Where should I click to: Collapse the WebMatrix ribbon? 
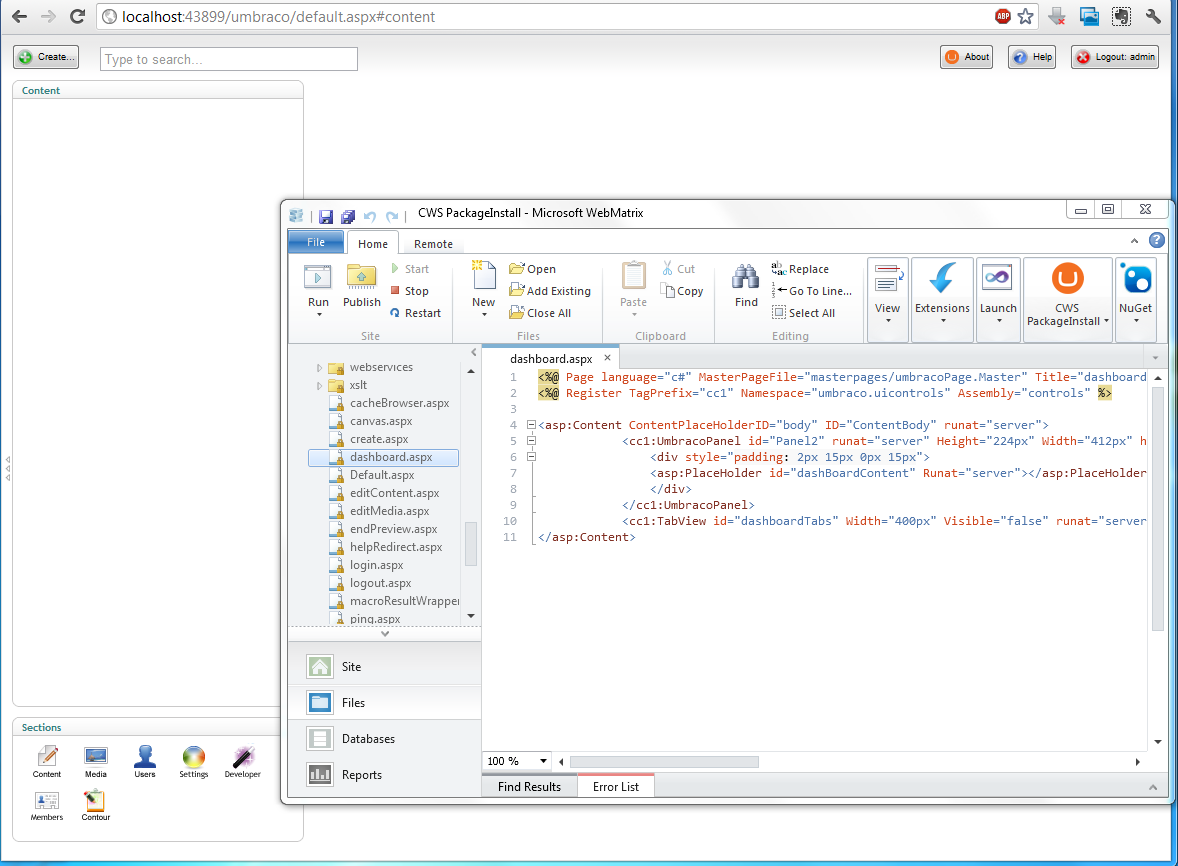pos(1134,240)
